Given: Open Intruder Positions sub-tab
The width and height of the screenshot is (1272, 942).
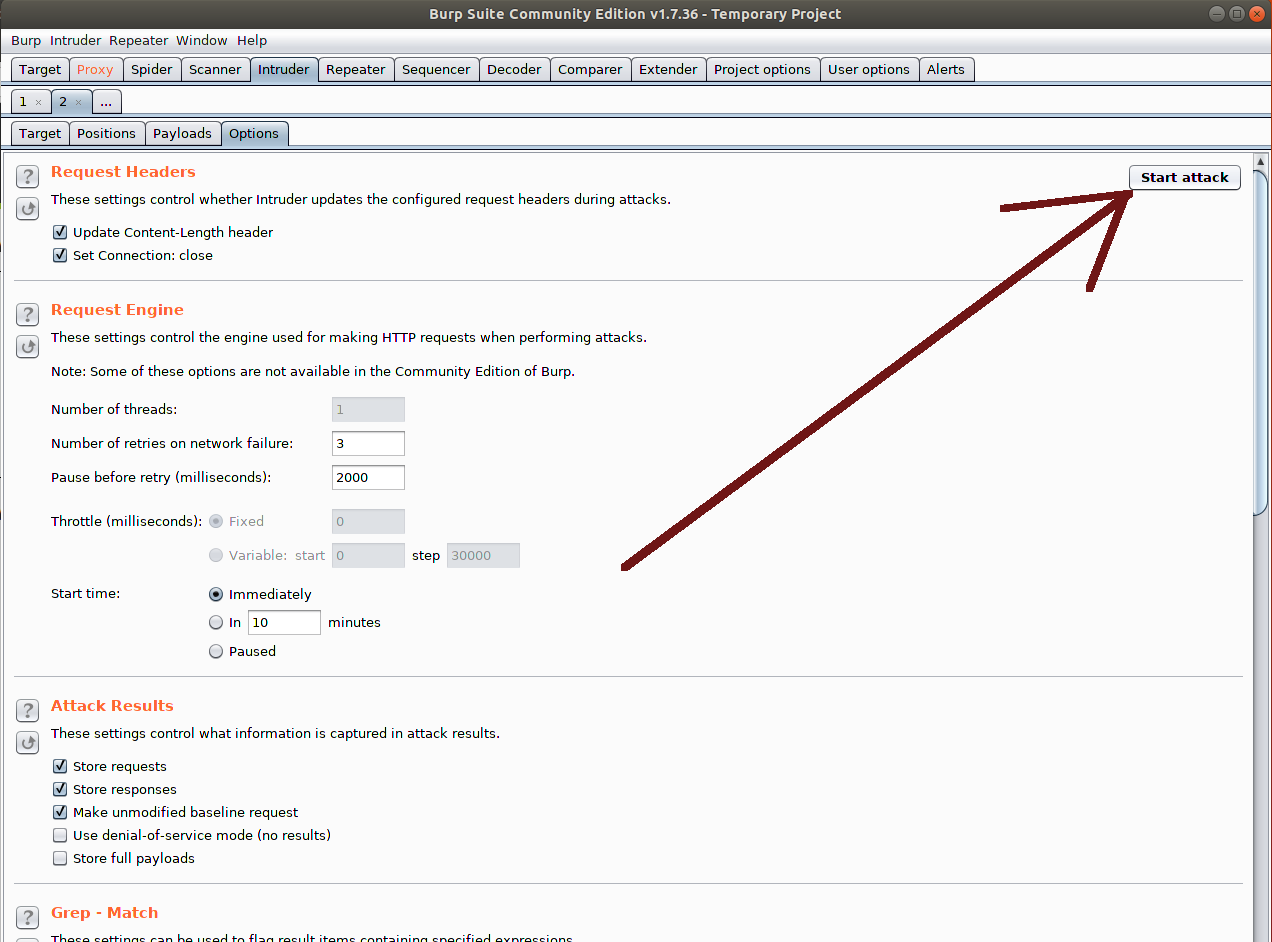Looking at the screenshot, I should point(106,133).
